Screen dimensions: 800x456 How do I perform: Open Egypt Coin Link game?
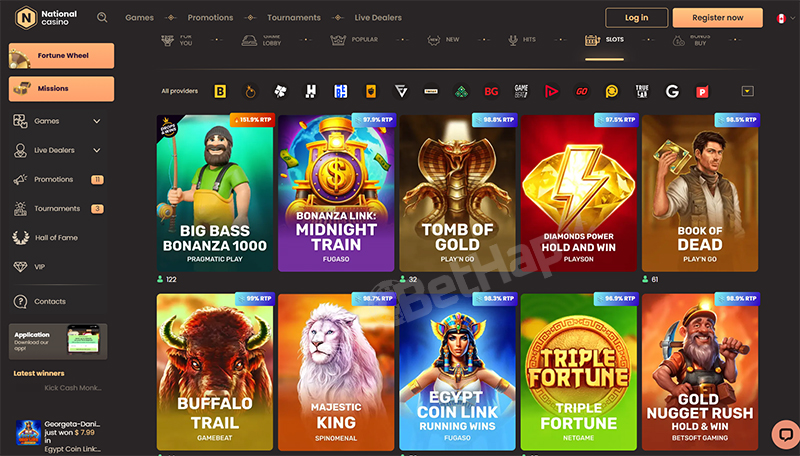click(458, 372)
